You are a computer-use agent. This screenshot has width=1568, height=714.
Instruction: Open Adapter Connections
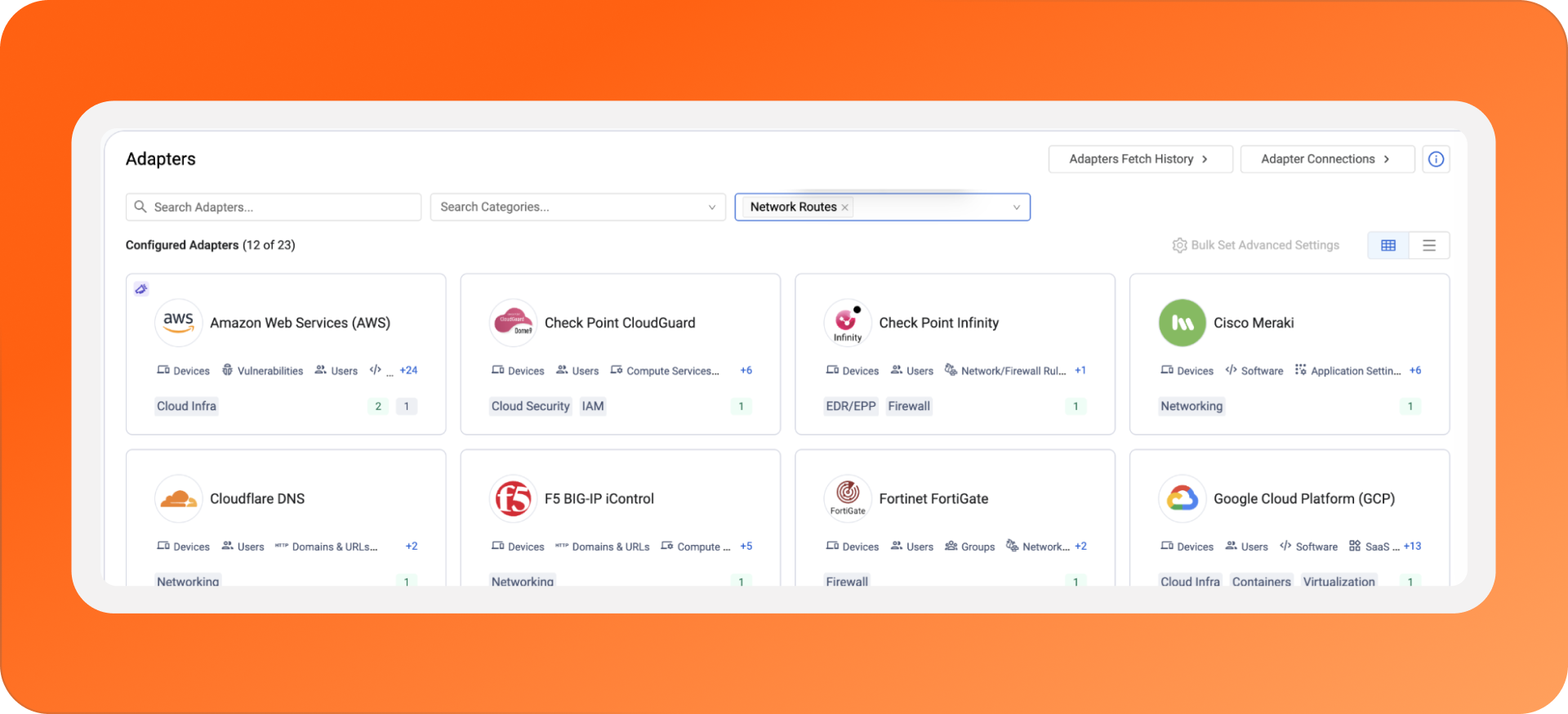[x=1327, y=159]
